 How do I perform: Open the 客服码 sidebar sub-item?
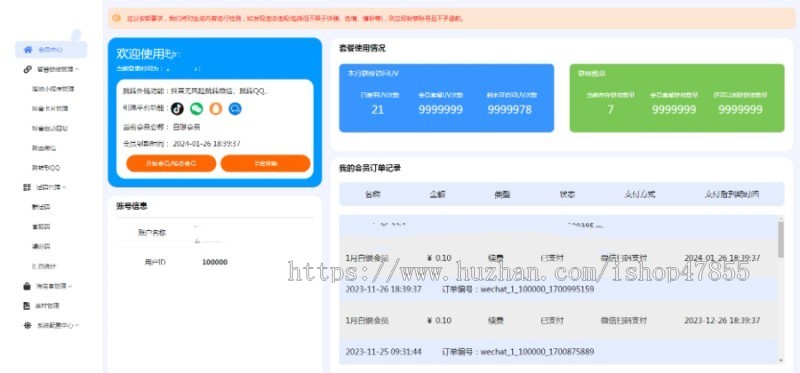coord(41,227)
